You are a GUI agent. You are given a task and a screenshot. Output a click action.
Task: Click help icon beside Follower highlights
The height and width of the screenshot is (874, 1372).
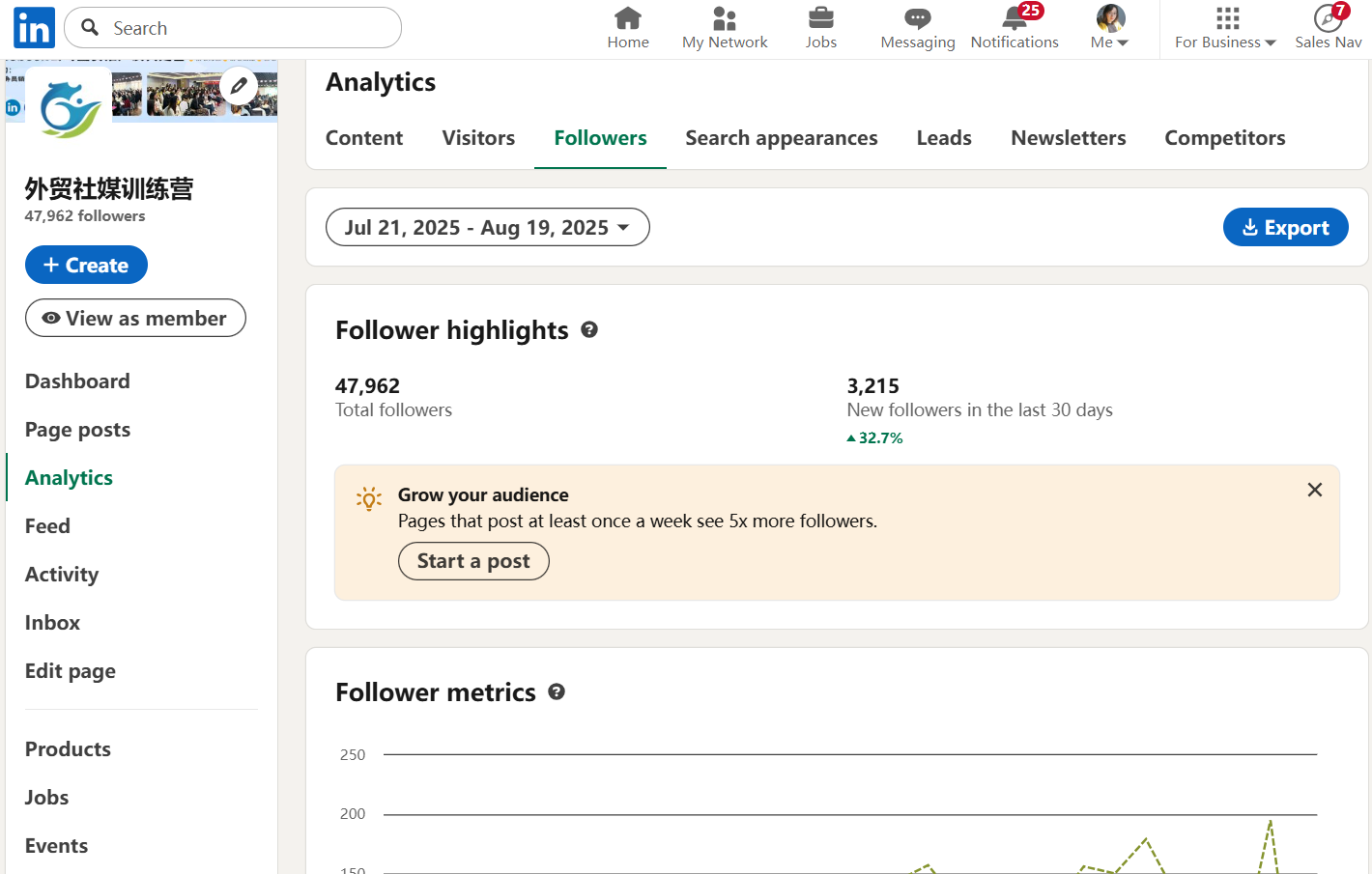[x=589, y=330]
